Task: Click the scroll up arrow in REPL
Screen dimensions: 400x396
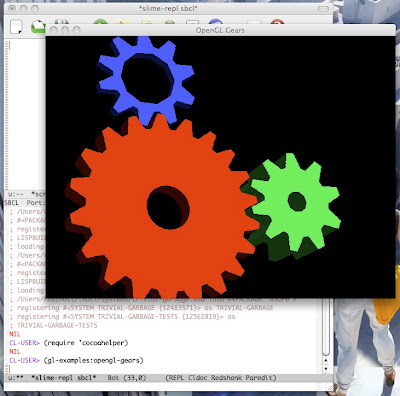Action: coord(326,361)
